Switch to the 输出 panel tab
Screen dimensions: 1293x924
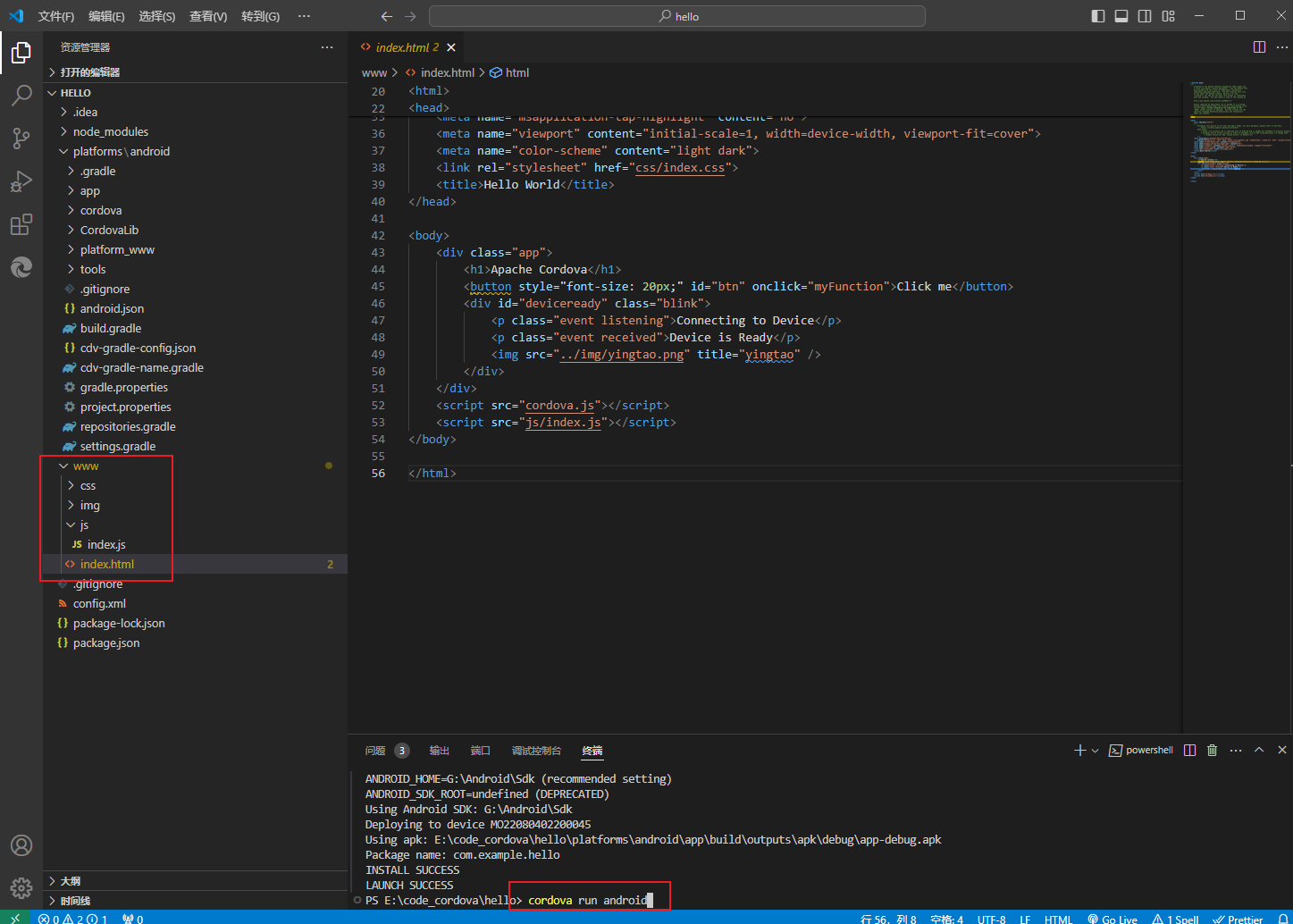coord(439,751)
